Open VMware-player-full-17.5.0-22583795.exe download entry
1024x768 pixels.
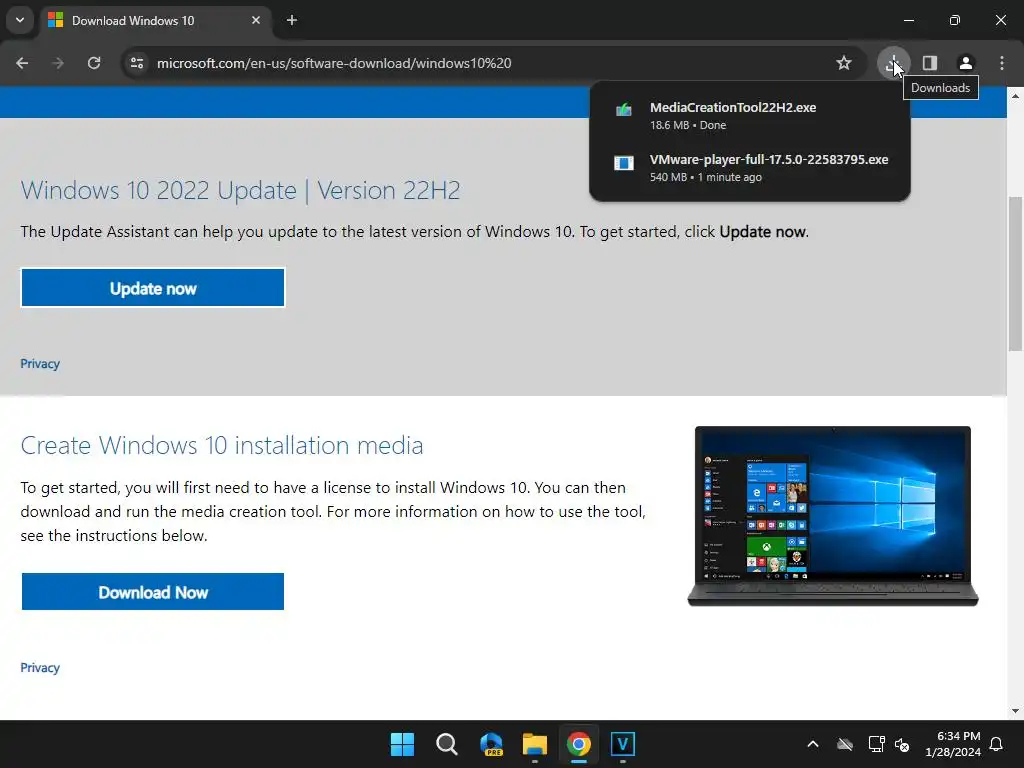pos(750,168)
